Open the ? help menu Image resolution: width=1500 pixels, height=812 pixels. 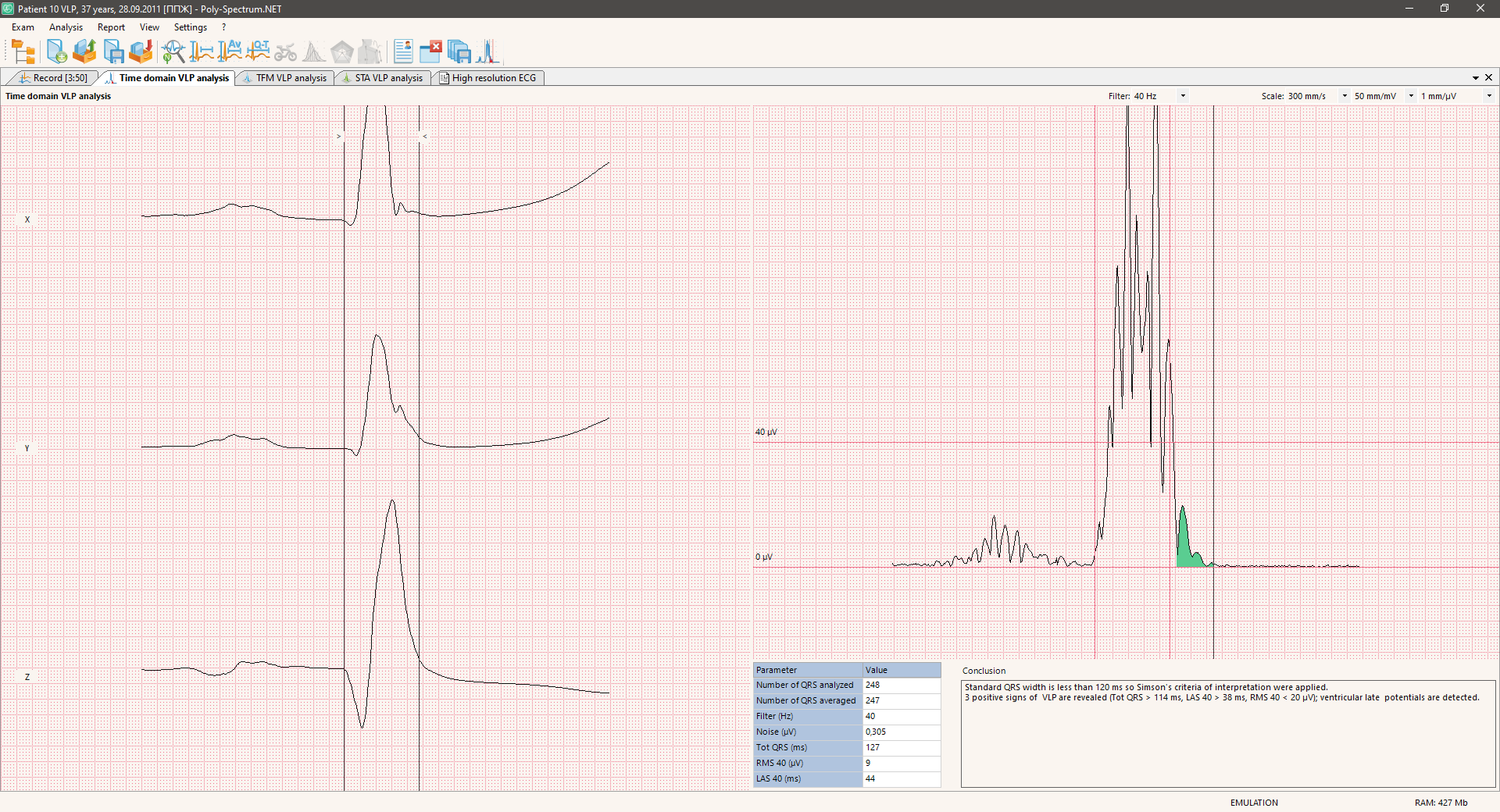(x=223, y=27)
